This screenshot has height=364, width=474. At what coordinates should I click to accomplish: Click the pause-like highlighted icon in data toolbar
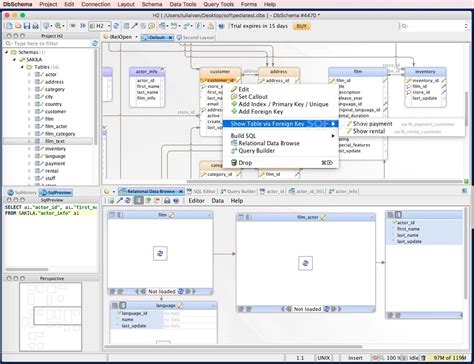(x=138, y=201)
